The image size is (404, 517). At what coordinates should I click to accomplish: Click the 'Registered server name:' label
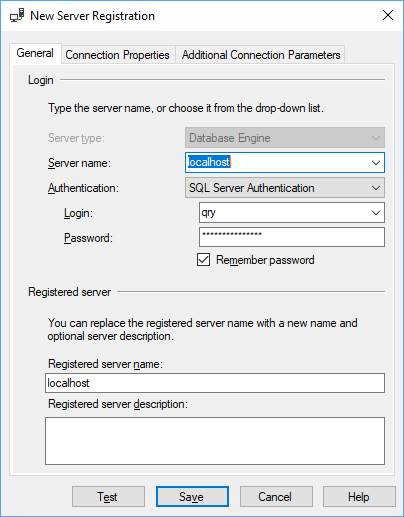pyautogui.click(x=105, y=364)
